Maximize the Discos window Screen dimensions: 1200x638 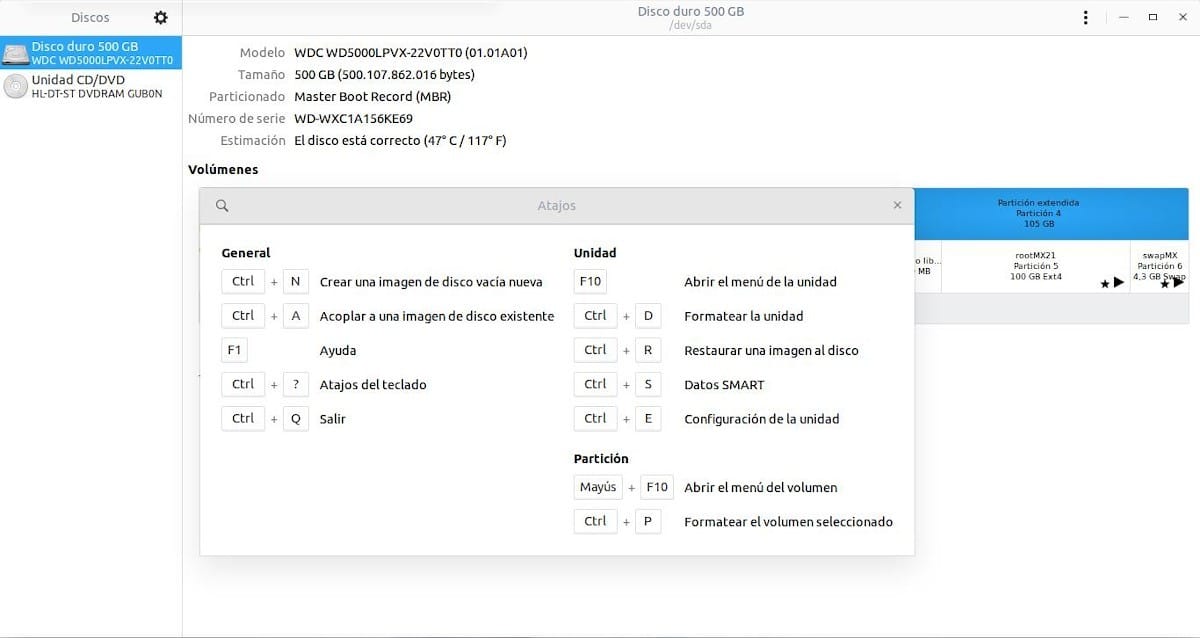pyautogui.click(x=1152, y=17)
